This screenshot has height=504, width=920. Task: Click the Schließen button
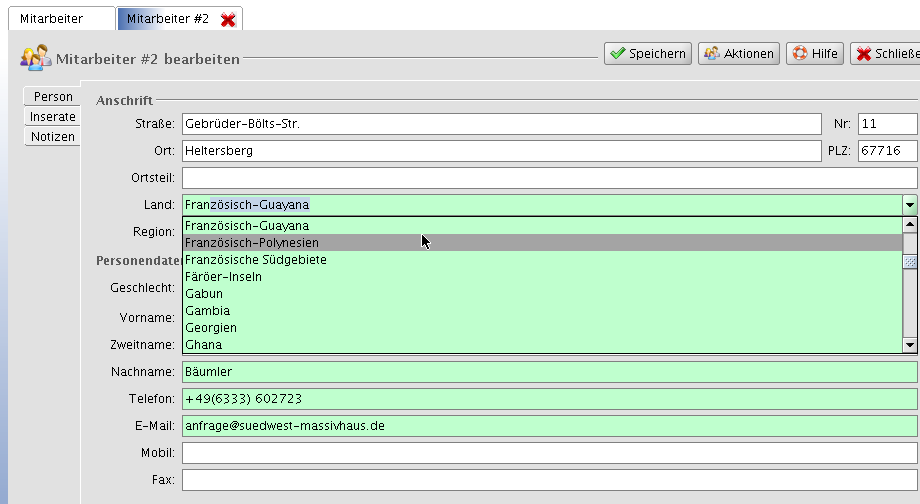[886, 54]
